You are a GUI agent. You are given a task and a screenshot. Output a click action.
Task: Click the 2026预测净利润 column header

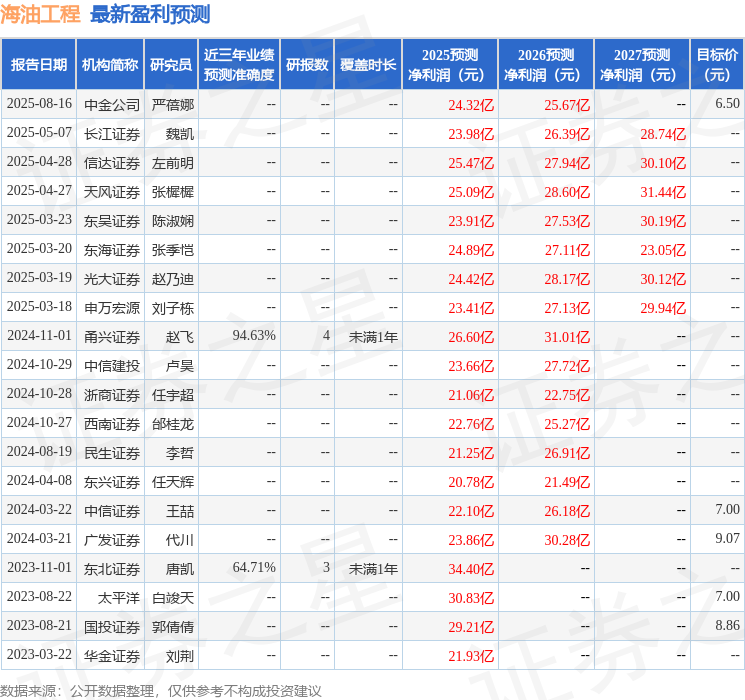pyautogui.click(x=545, y=65)
